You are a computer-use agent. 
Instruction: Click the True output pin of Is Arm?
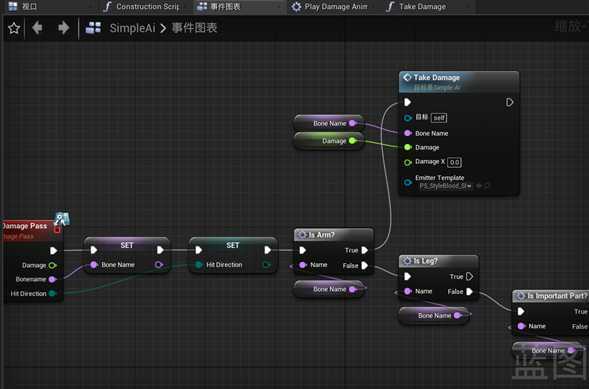[365, 250]
